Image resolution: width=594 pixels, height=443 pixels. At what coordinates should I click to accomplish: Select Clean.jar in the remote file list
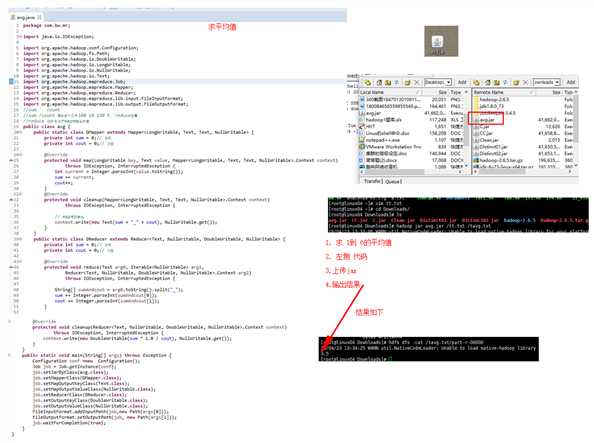tap(489, 140)
